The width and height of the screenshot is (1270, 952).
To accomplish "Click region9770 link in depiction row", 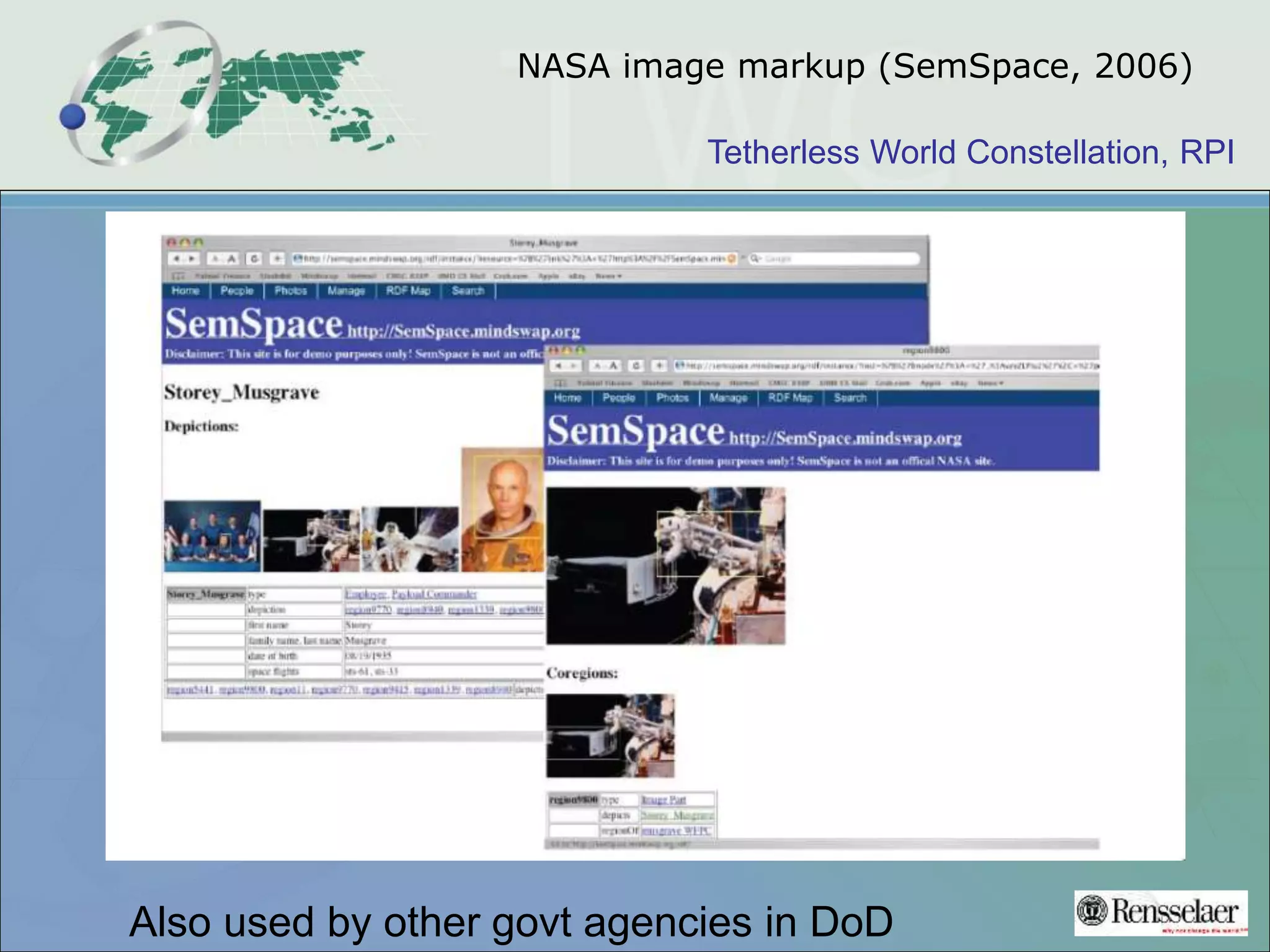I will (x=368, y=610).
